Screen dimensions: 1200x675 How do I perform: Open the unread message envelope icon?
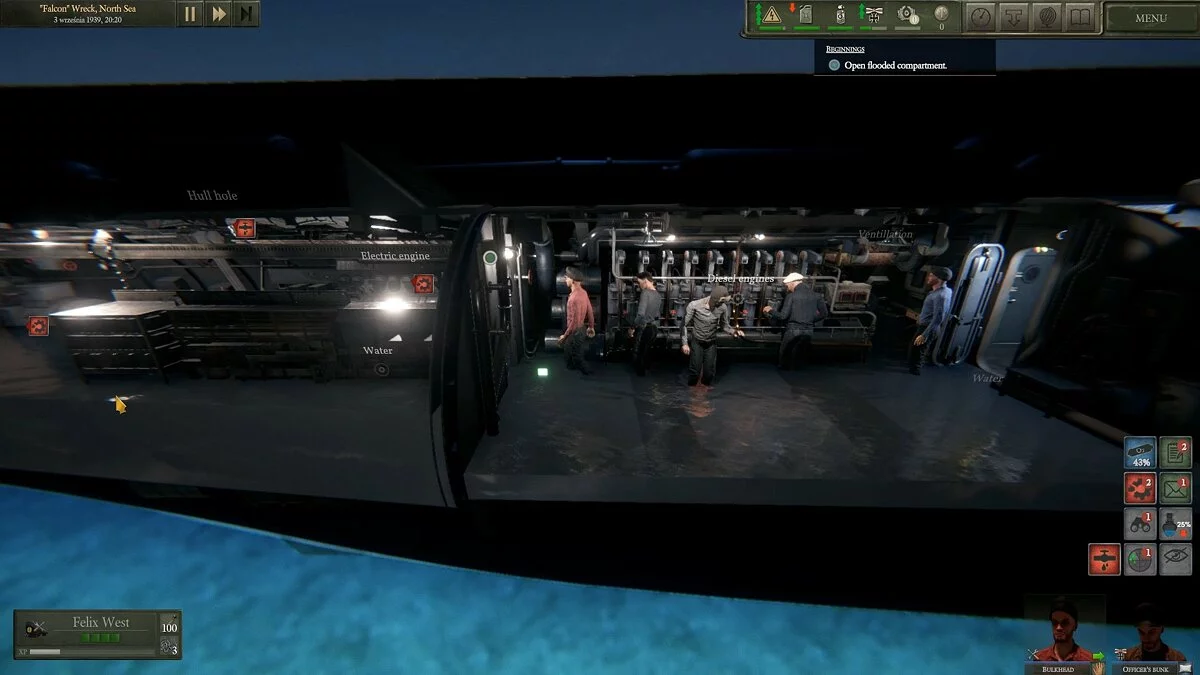(1174, 488)
